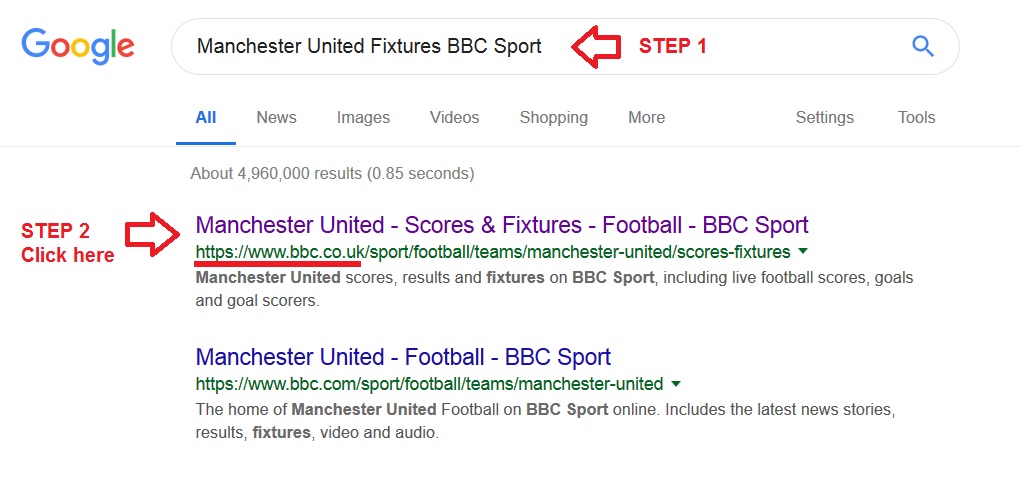The width and height of the screenshot is (1021, 477).
Task: Click the red STEP 1 arrow annotation
Action: [596, 47]
